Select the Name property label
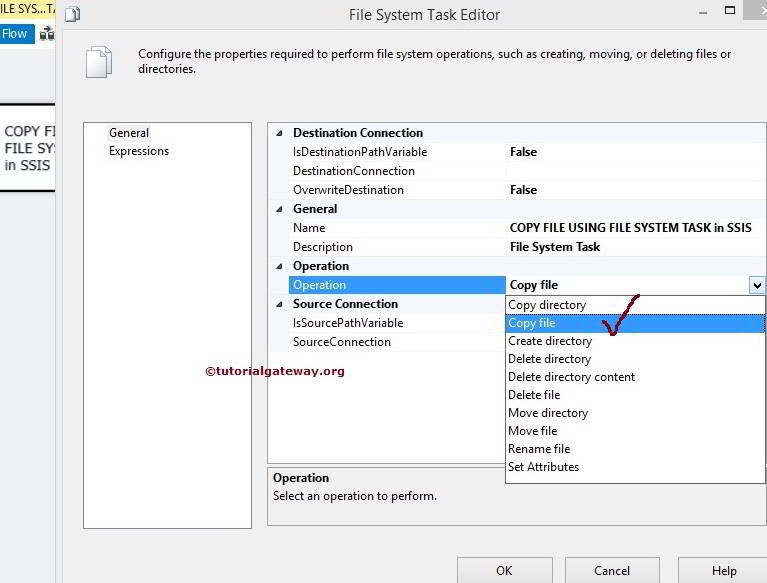Viewport: 767px width, 583px height. tap(309, 228)
